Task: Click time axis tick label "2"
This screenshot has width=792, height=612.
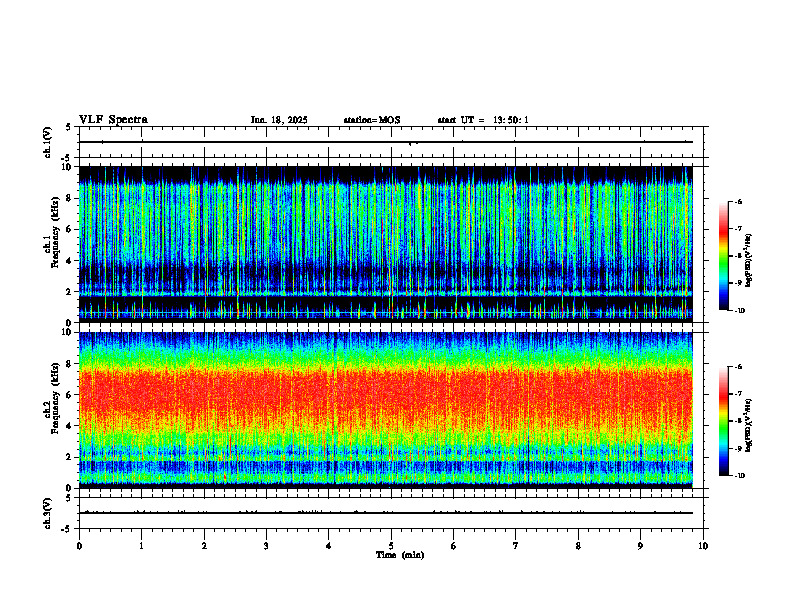Action: [x=204, y=546]
